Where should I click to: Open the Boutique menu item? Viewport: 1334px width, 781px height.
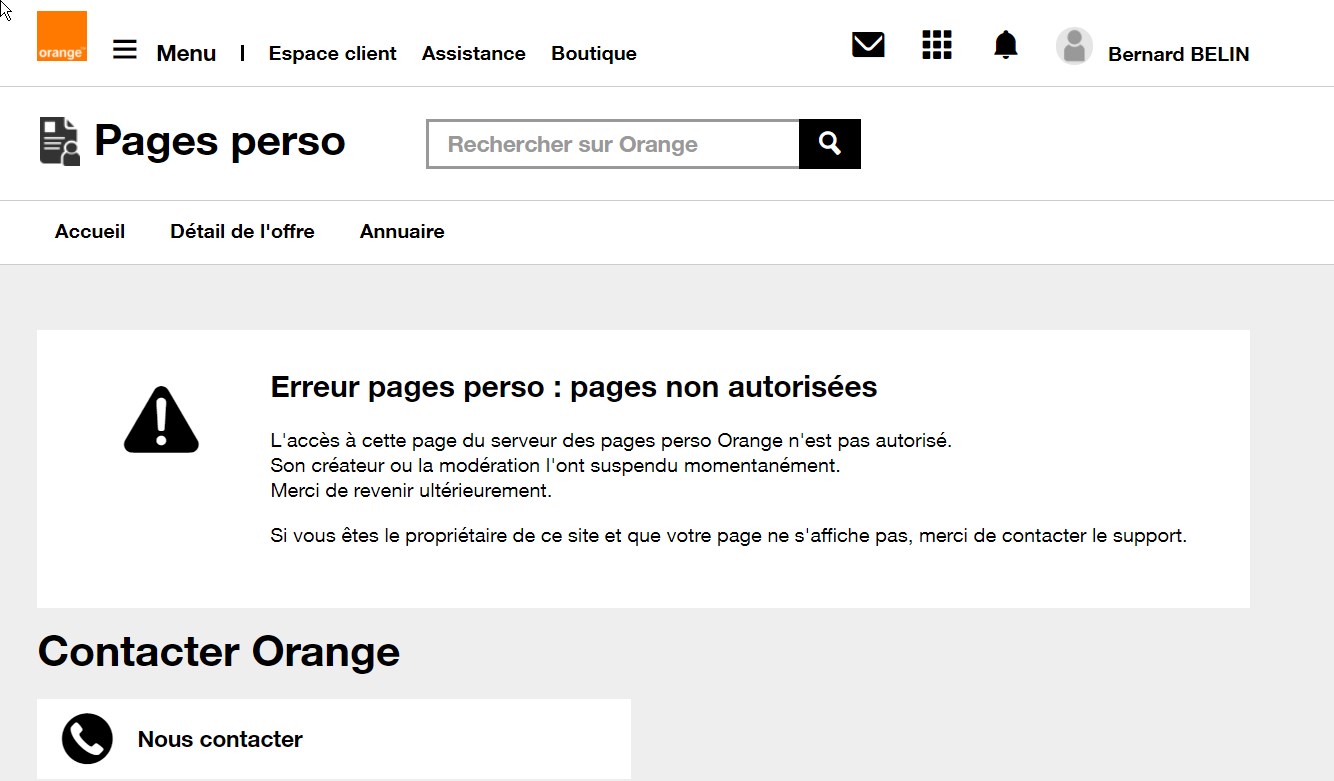point(593,53)
